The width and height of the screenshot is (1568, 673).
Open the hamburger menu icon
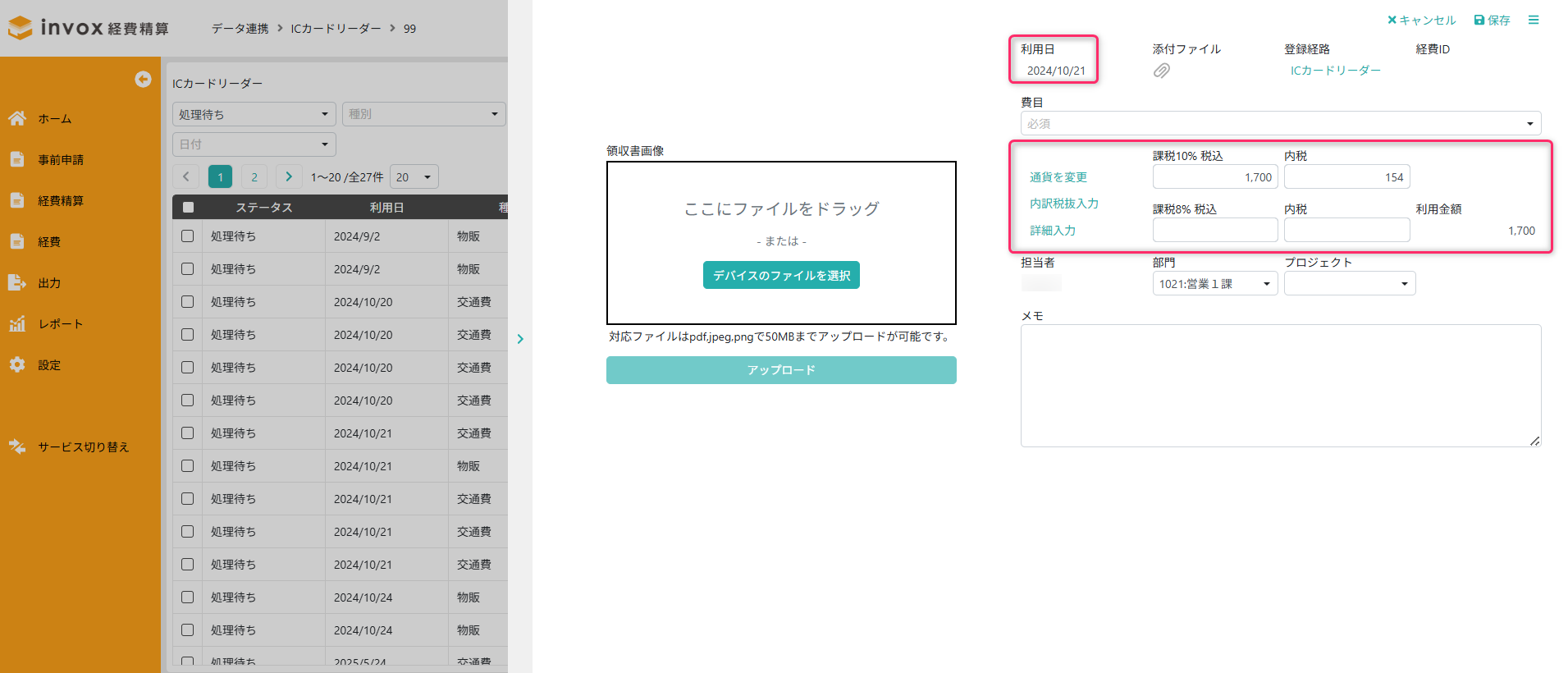click(x=1533, y=20)
